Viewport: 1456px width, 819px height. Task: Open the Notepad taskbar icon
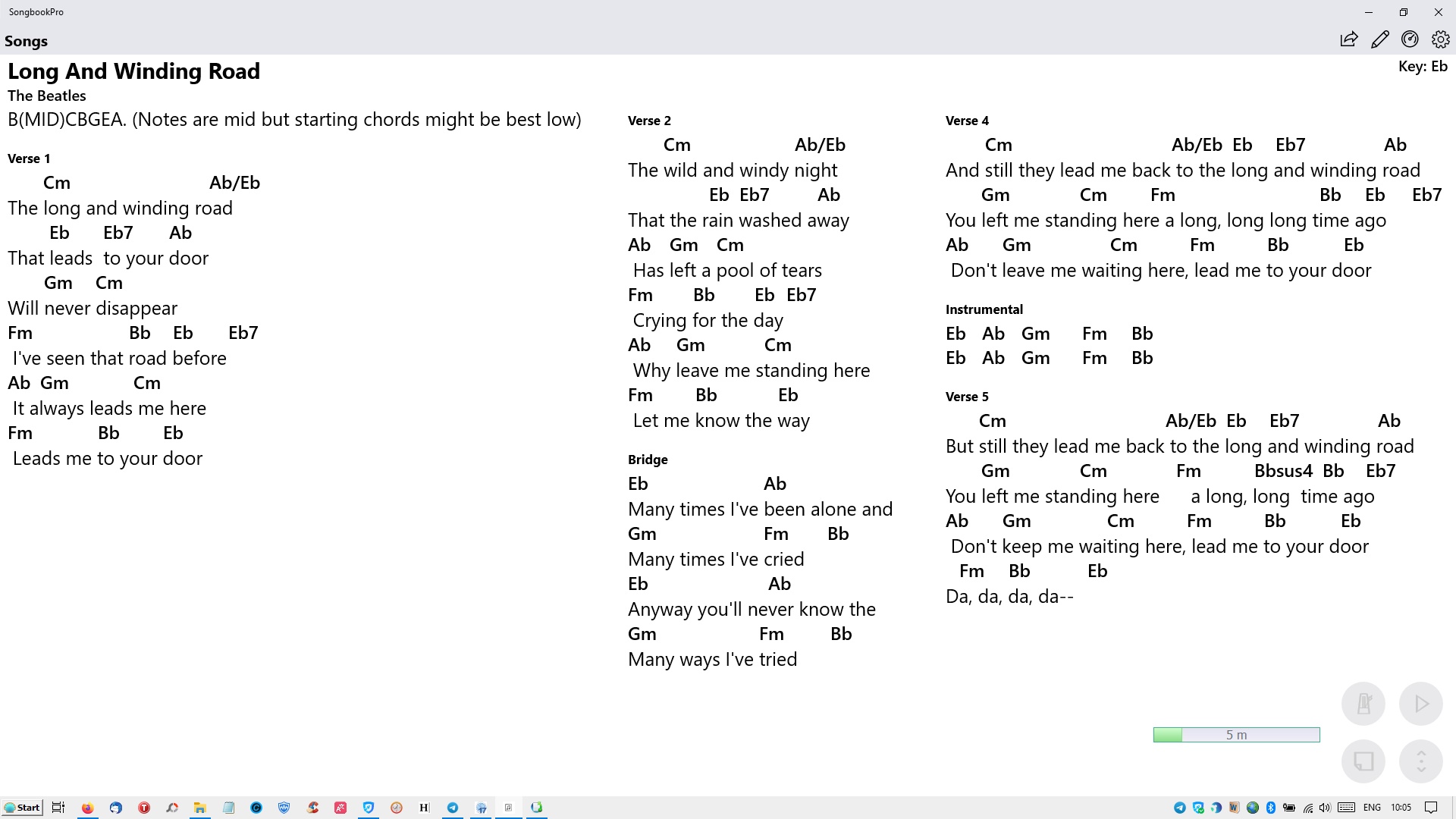(x=228, y=808)
